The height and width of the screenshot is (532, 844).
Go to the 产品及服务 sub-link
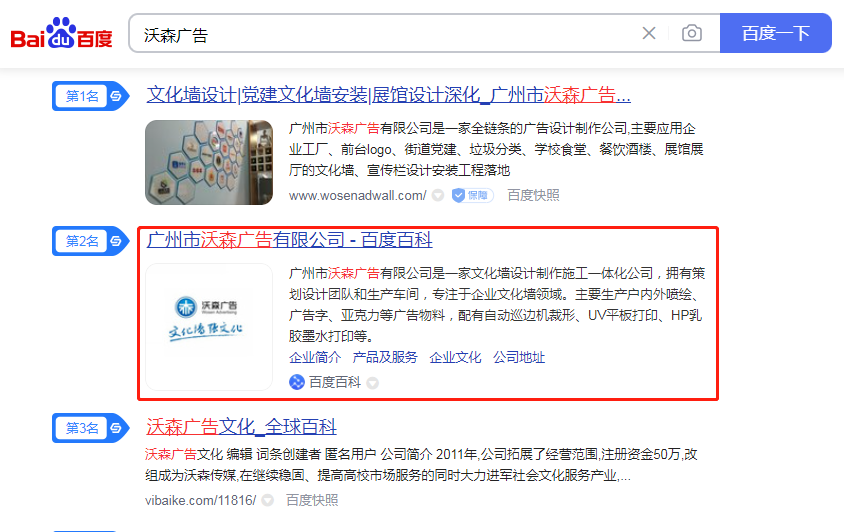[x=385, y=357]
